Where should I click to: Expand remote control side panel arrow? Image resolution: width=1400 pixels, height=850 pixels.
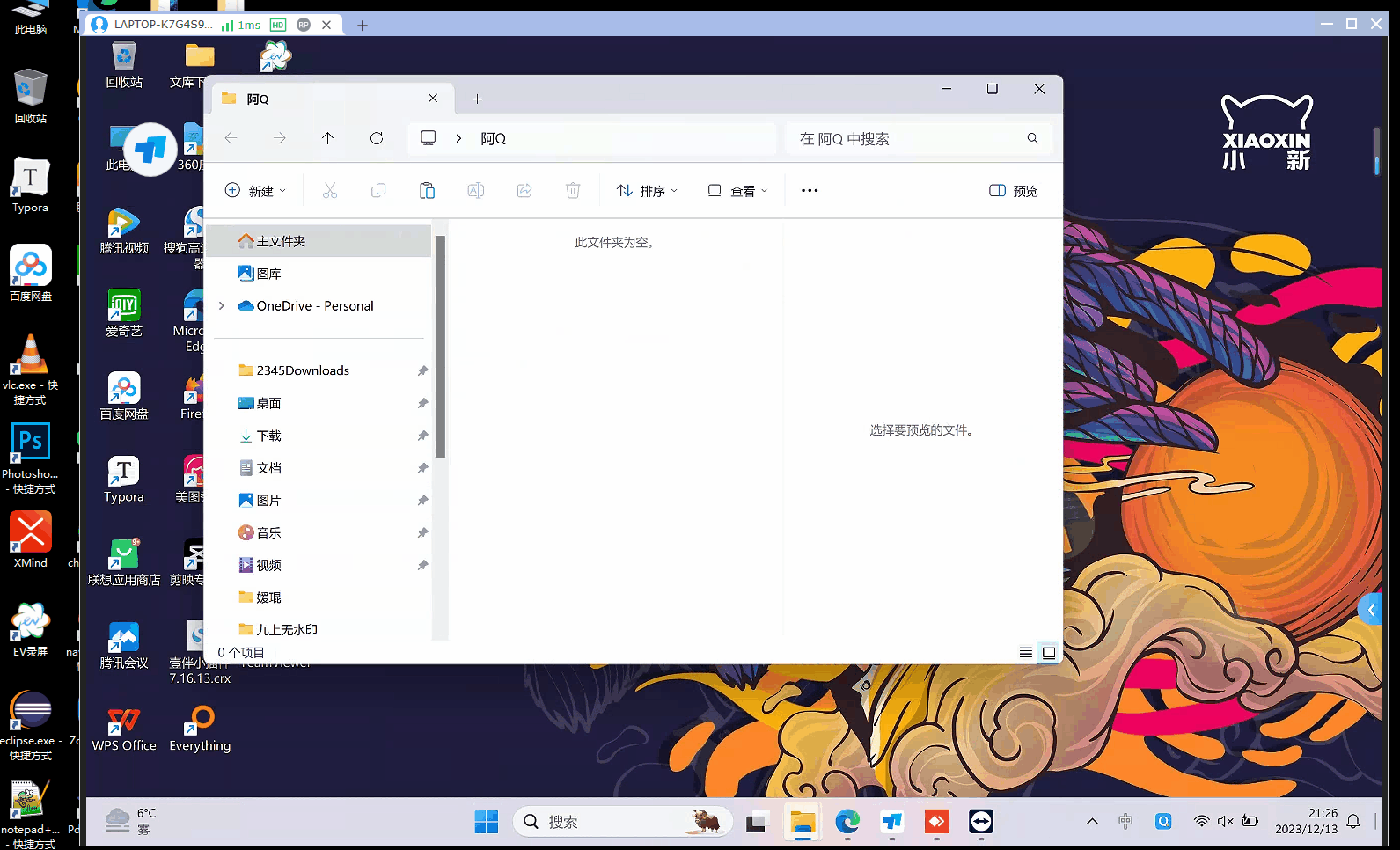(x=1371, y=610)
